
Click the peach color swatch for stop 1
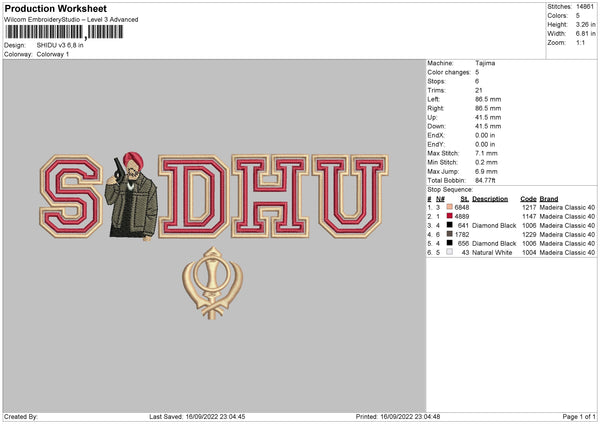click(450, 207)
